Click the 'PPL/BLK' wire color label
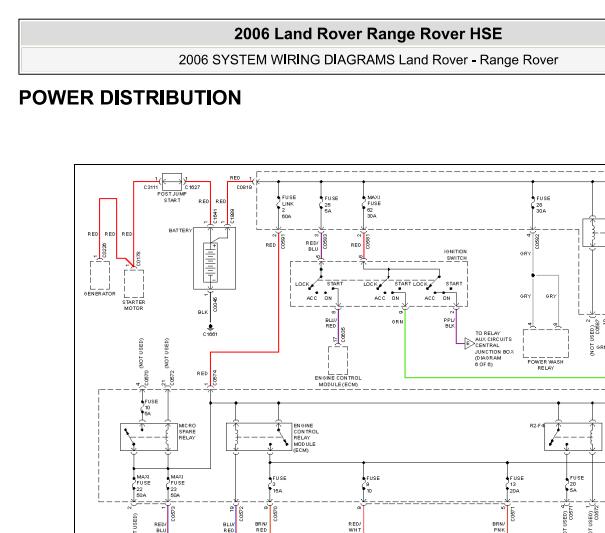Screen dimensions: 605x533 coord(450,323)
